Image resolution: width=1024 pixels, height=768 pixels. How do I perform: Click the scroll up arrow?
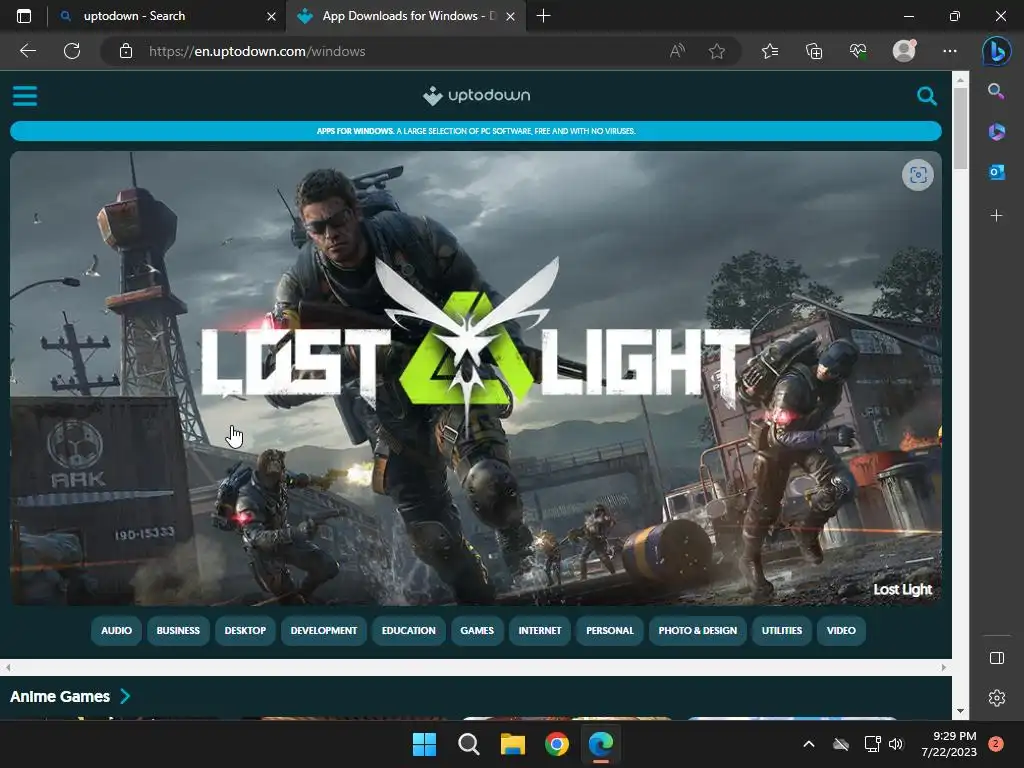click(x=960, y=80)
